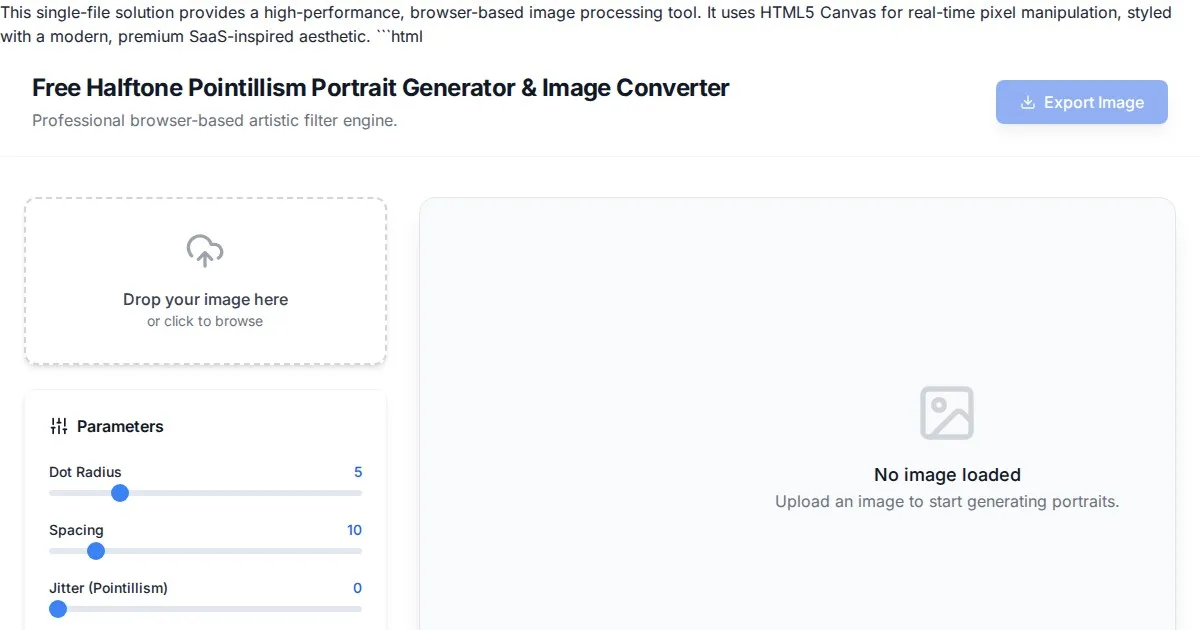The image size is (1200, 630).
Task: Click the Jitter (Pointillism) label
Action: (x=108, y=588)
